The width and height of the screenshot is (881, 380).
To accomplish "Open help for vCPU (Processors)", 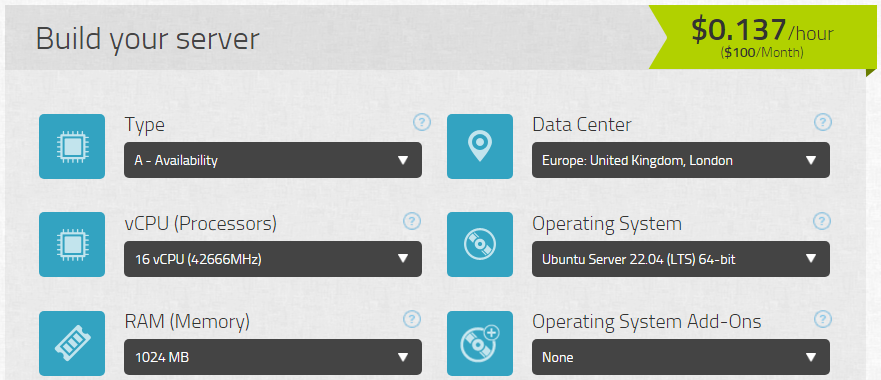I will (412, 221).
